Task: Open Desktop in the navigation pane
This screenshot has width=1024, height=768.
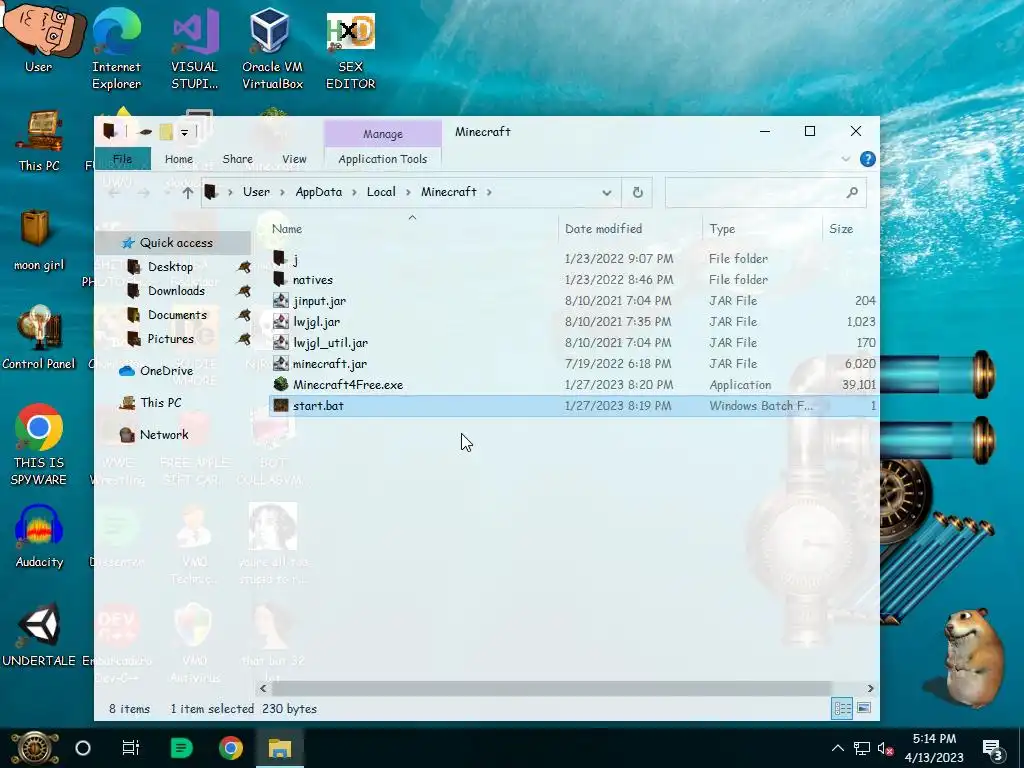Action: pos(170,266)
